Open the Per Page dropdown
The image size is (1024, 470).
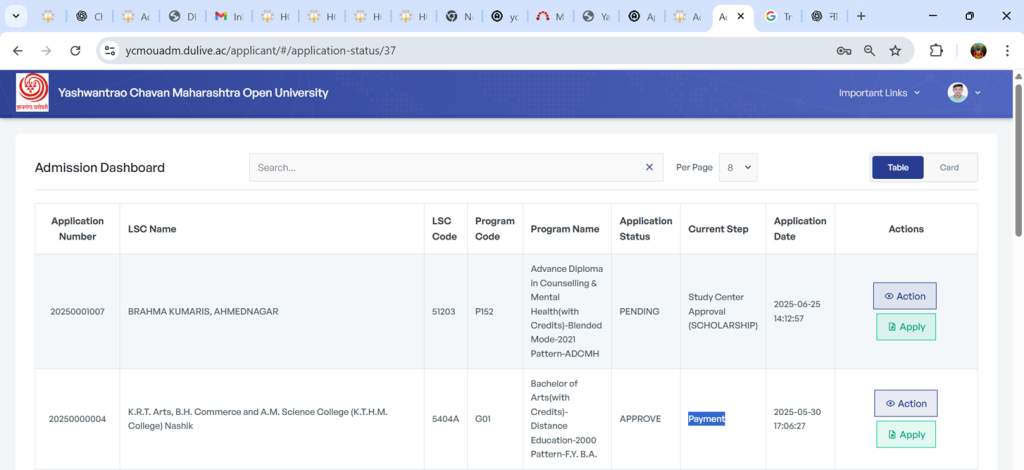tap(738, 168)
